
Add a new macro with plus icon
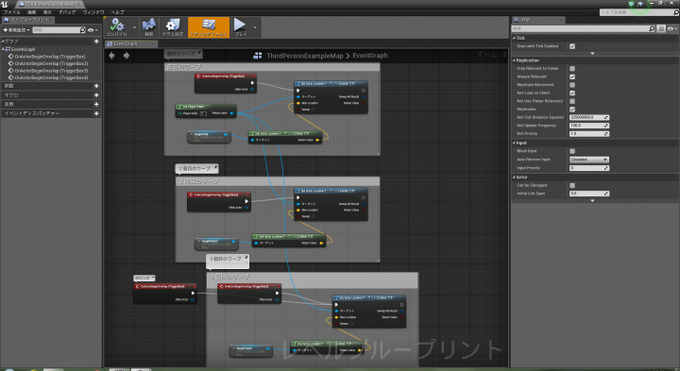96,95
